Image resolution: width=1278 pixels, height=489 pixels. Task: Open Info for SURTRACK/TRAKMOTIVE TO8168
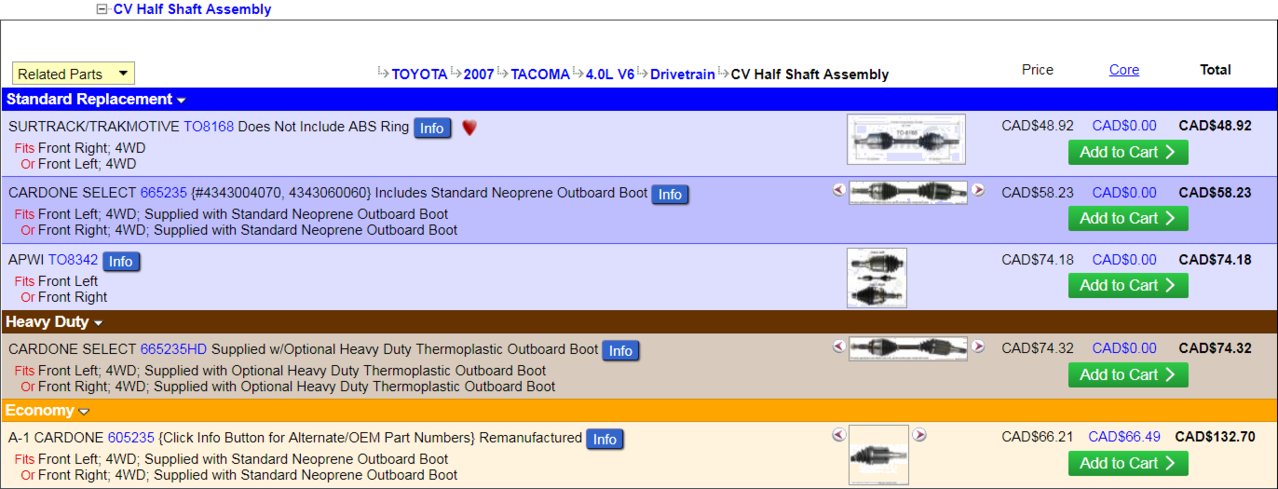pos(432,128)
